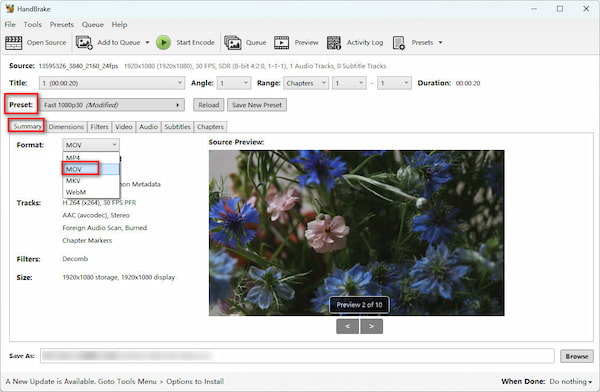Screen dimensions: 600x392
Task: Open the When Done dropdown
Action: tap(571, 382)
